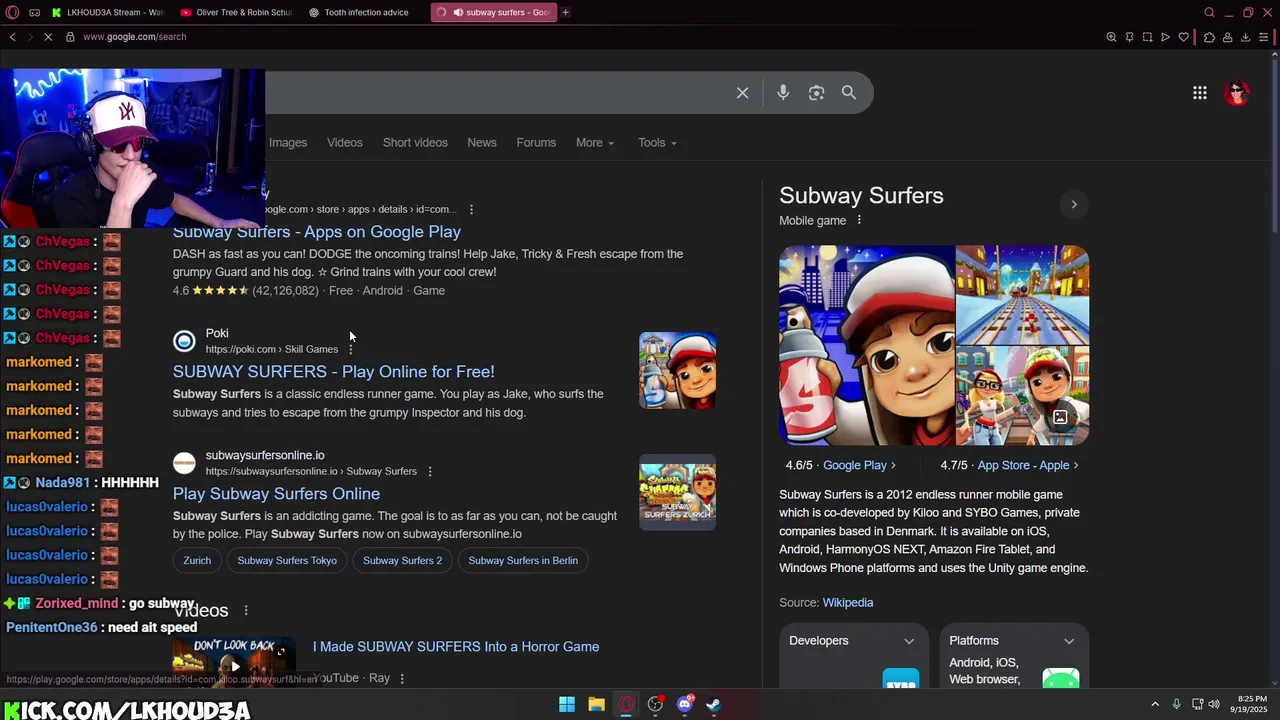This screenshot has height=720, width=1280.
Task: Open App Store - Apple rating link
Action: click(1028, 465)
